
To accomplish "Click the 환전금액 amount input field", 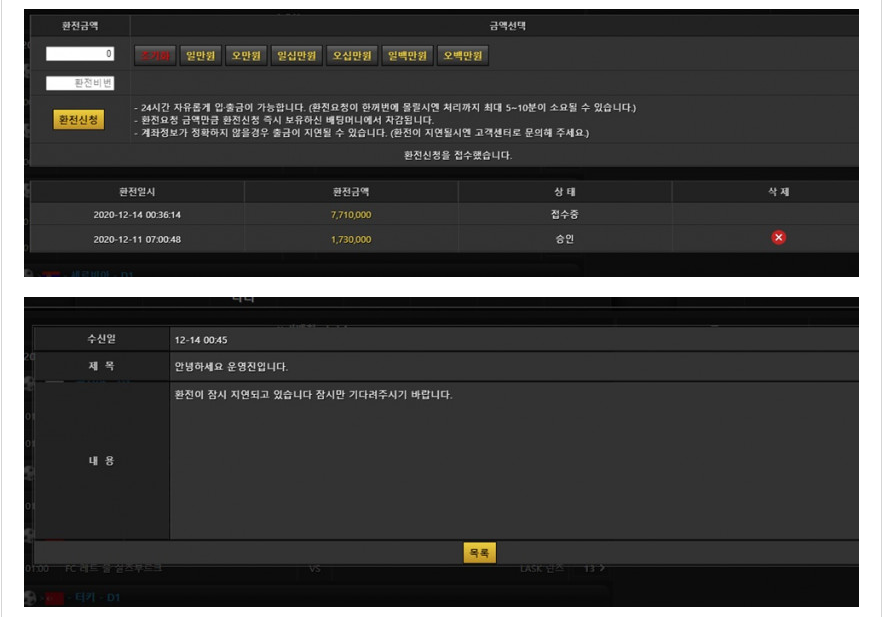I will point(80,54).
